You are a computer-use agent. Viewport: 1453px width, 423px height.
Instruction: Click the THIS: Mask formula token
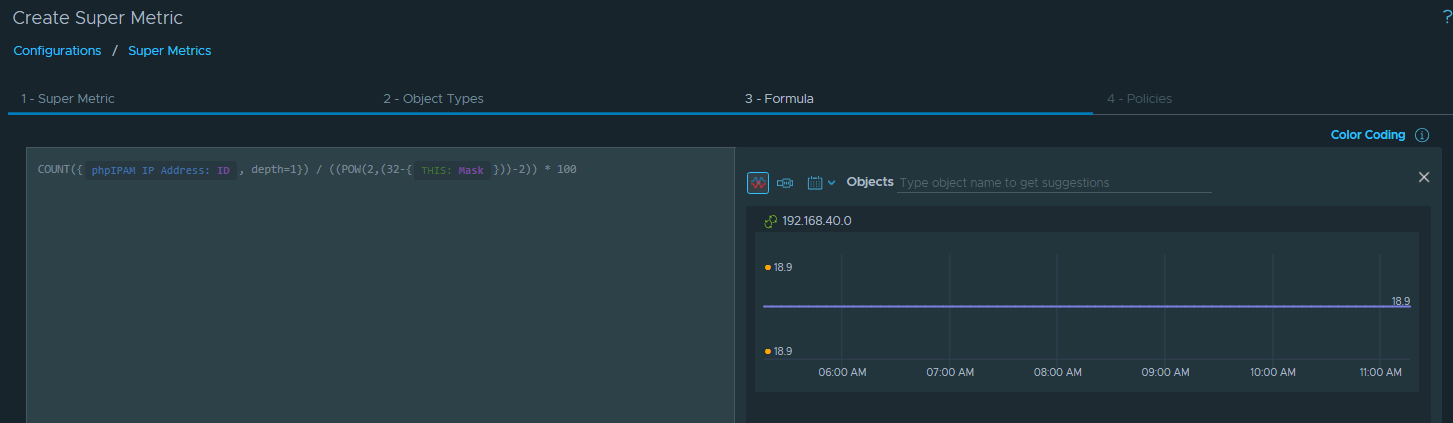click(x=453, y=170)
